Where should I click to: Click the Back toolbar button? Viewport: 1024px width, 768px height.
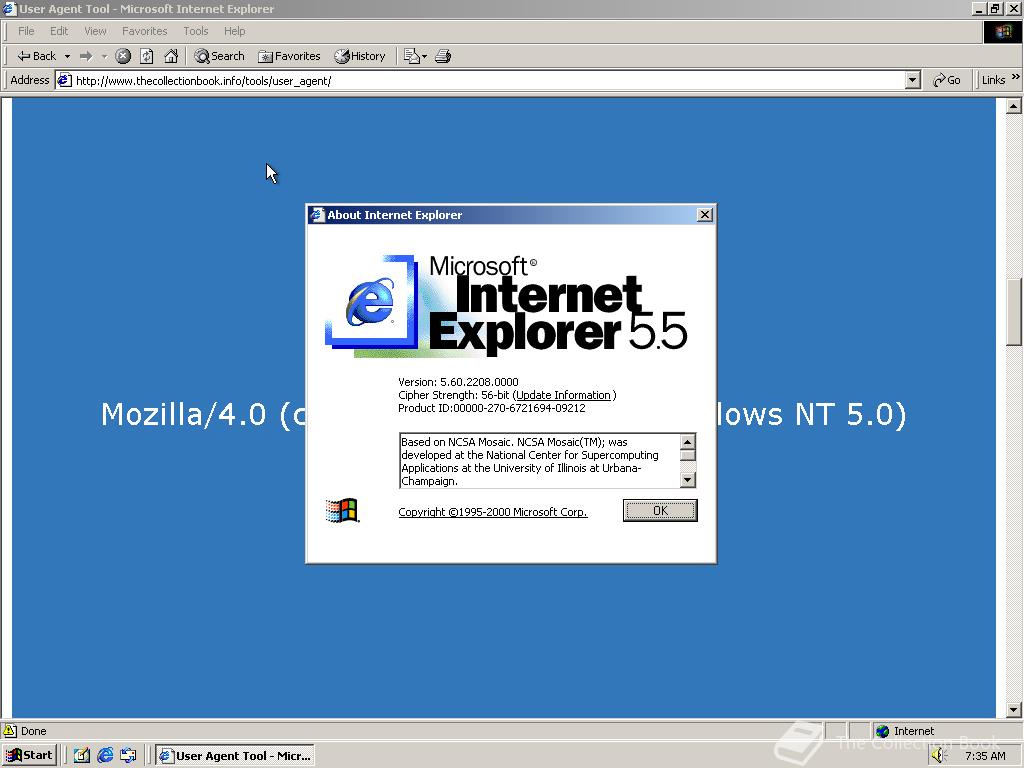(x=36, y=56)
